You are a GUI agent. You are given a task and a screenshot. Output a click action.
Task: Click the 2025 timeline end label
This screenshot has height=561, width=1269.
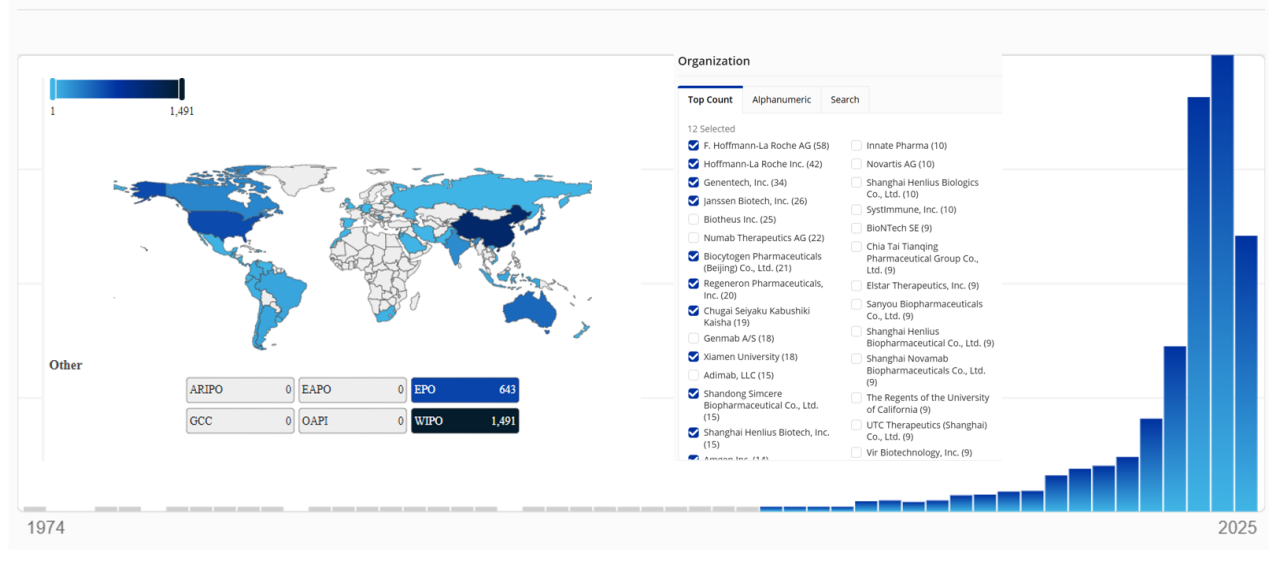[x=1237, y=527]
